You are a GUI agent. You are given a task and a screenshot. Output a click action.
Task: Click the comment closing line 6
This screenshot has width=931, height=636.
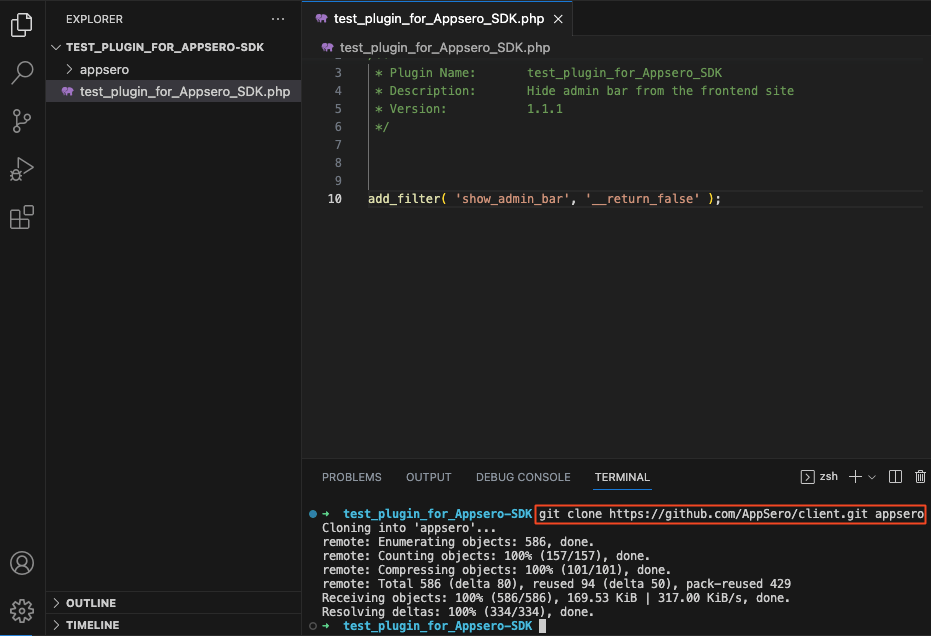tap(382, 127)
